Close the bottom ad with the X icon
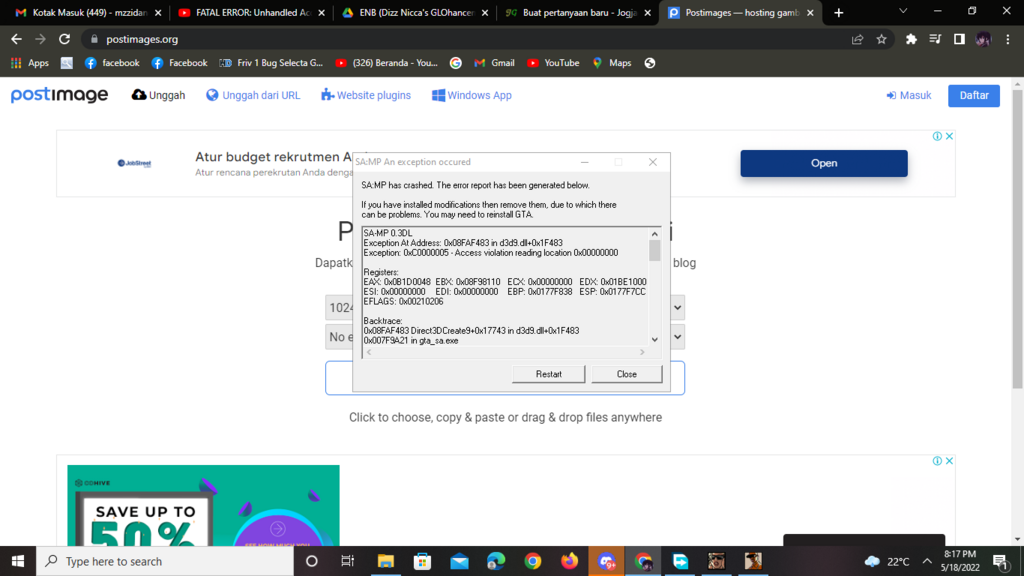Image resolution: width=1024 pixels, height=576 pixels. (x=950, y=461)
